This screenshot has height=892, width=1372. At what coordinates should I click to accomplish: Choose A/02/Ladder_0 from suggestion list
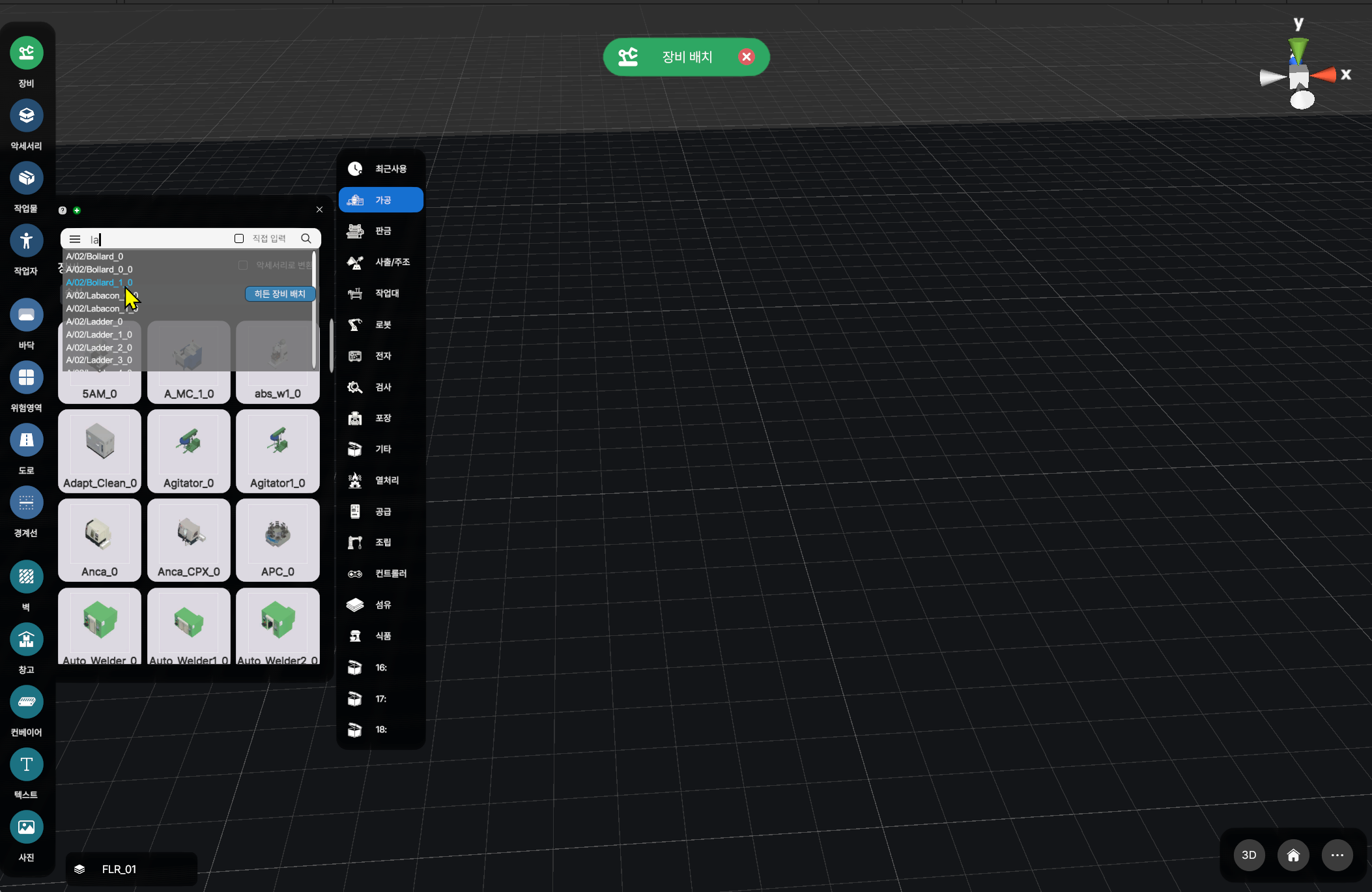[94, 321]
